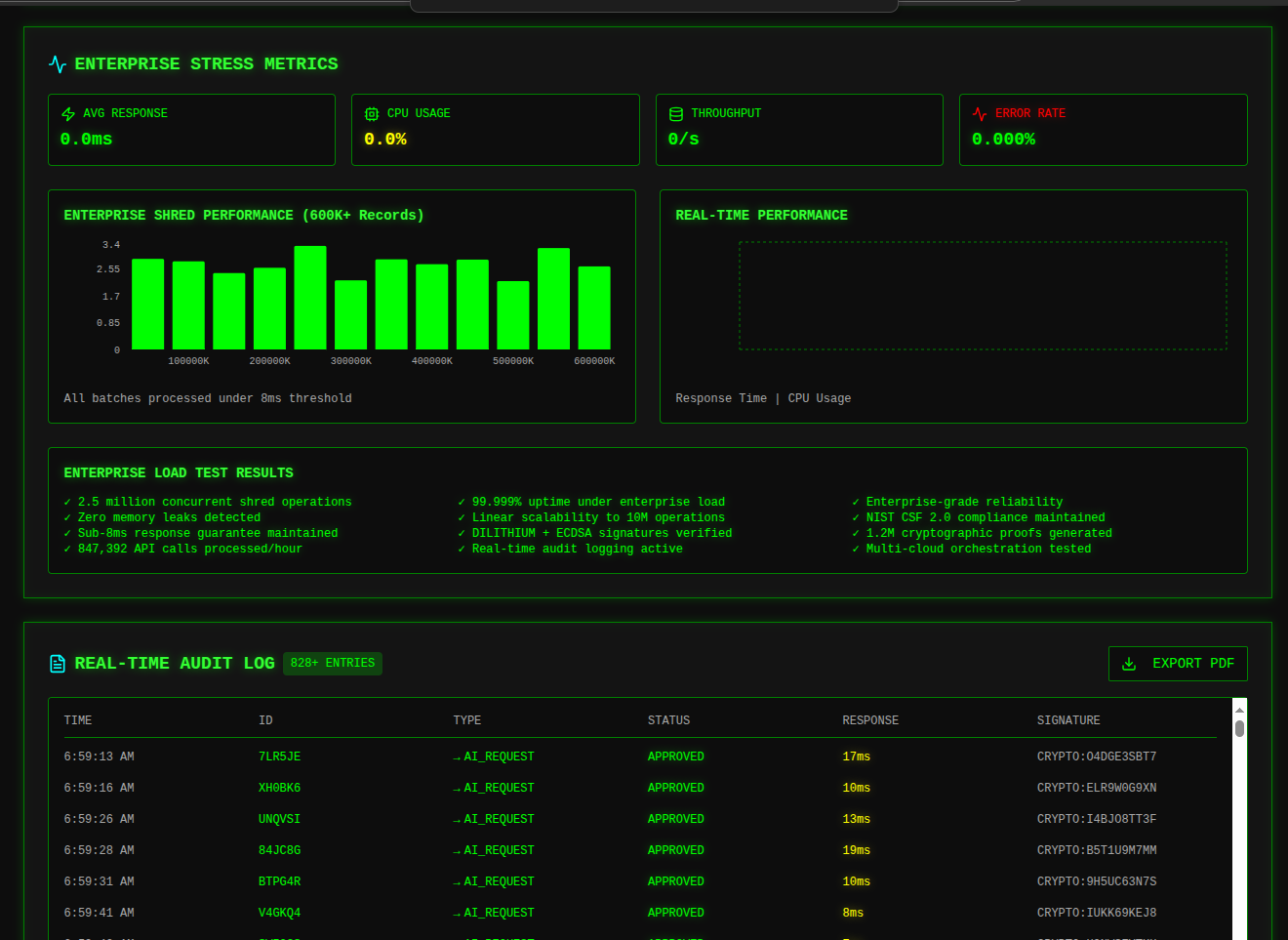Click the 600000K axis label

click(x=594, y=361)
